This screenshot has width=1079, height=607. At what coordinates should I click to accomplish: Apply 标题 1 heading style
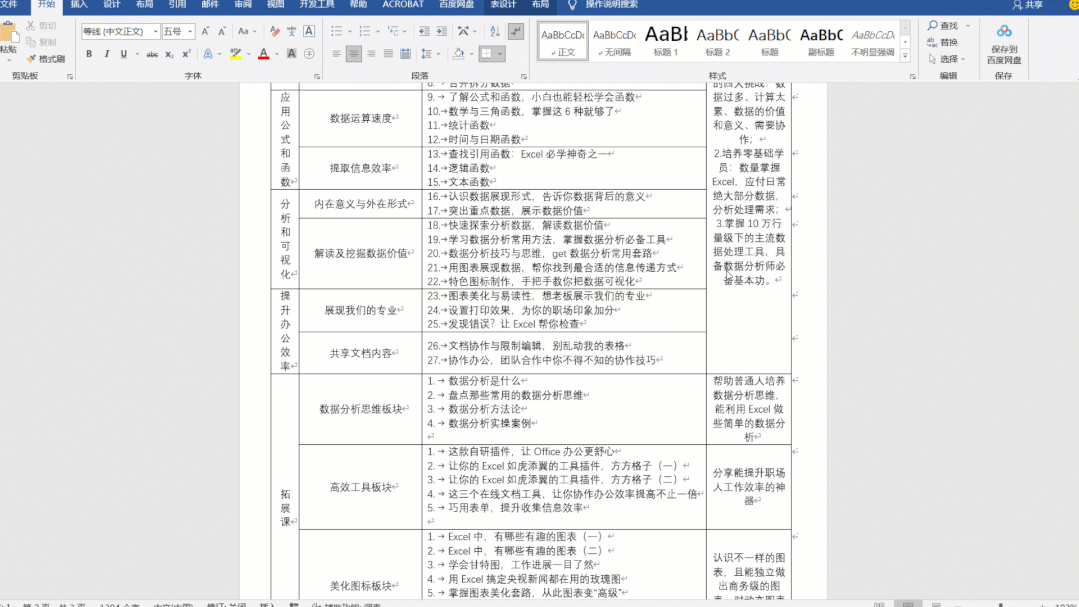[x=665, y=41]
